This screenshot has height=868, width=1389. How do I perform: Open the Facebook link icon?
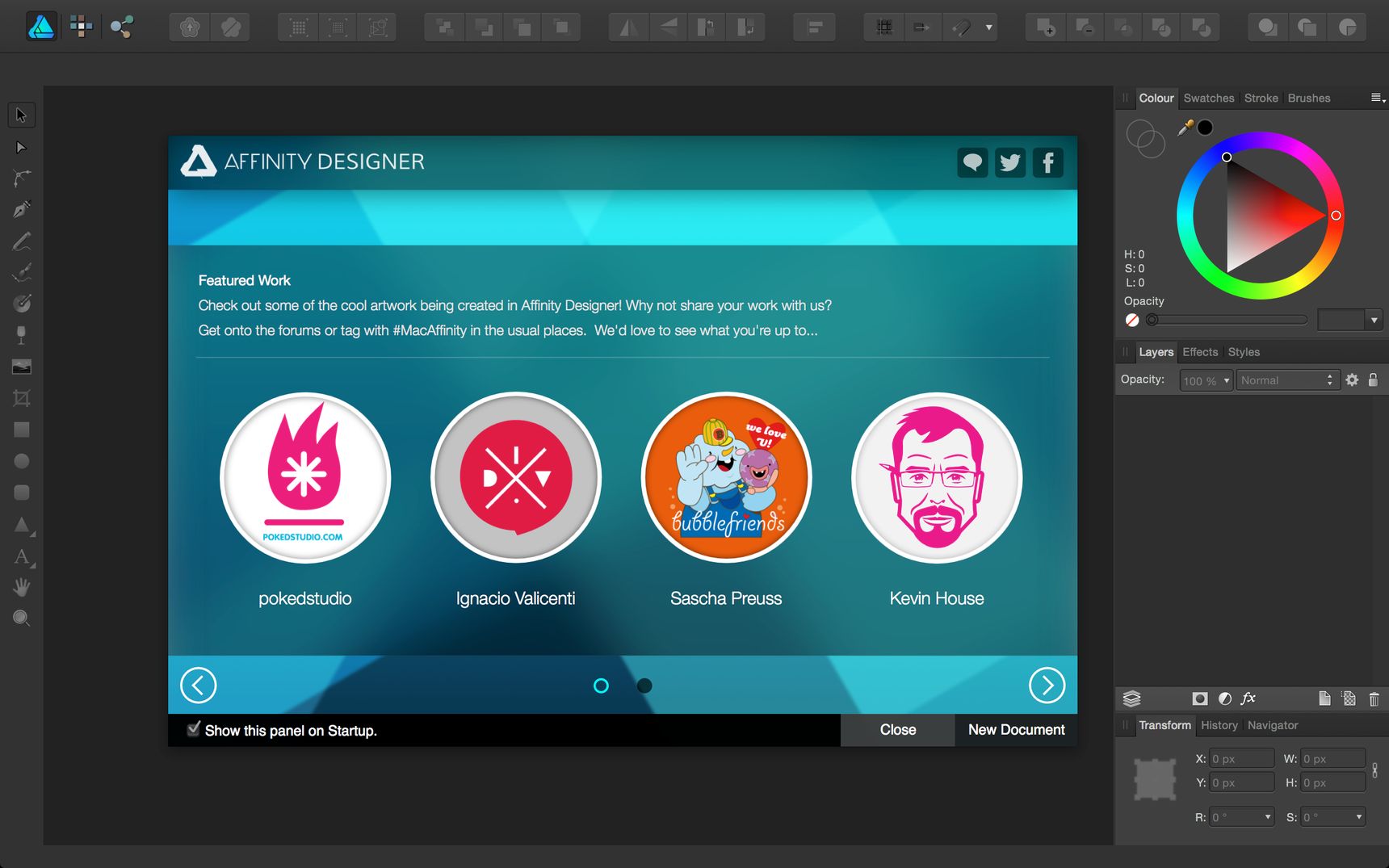click(1048, 162)
